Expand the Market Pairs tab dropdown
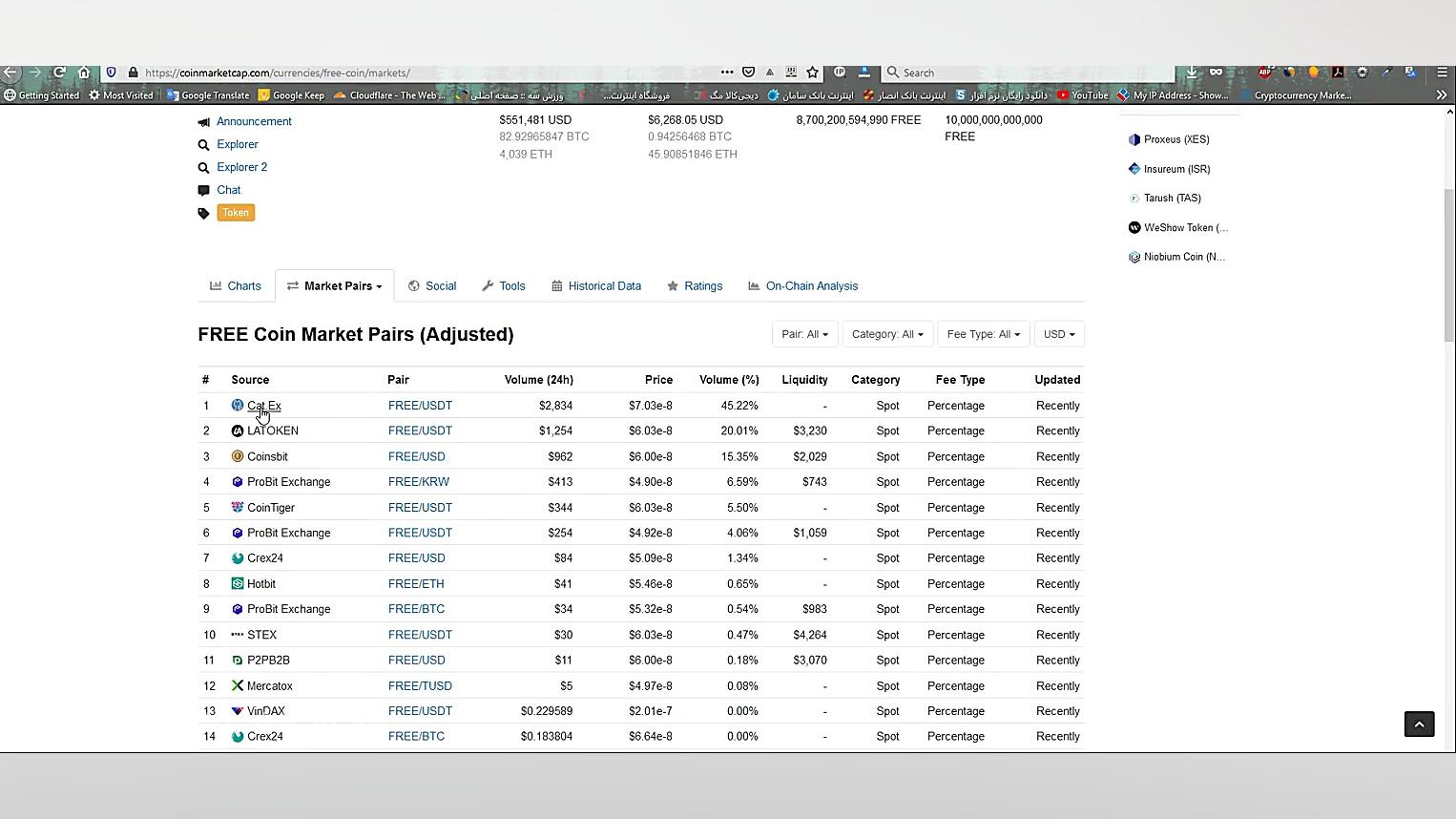1456x819 pixels. [335, 286]
